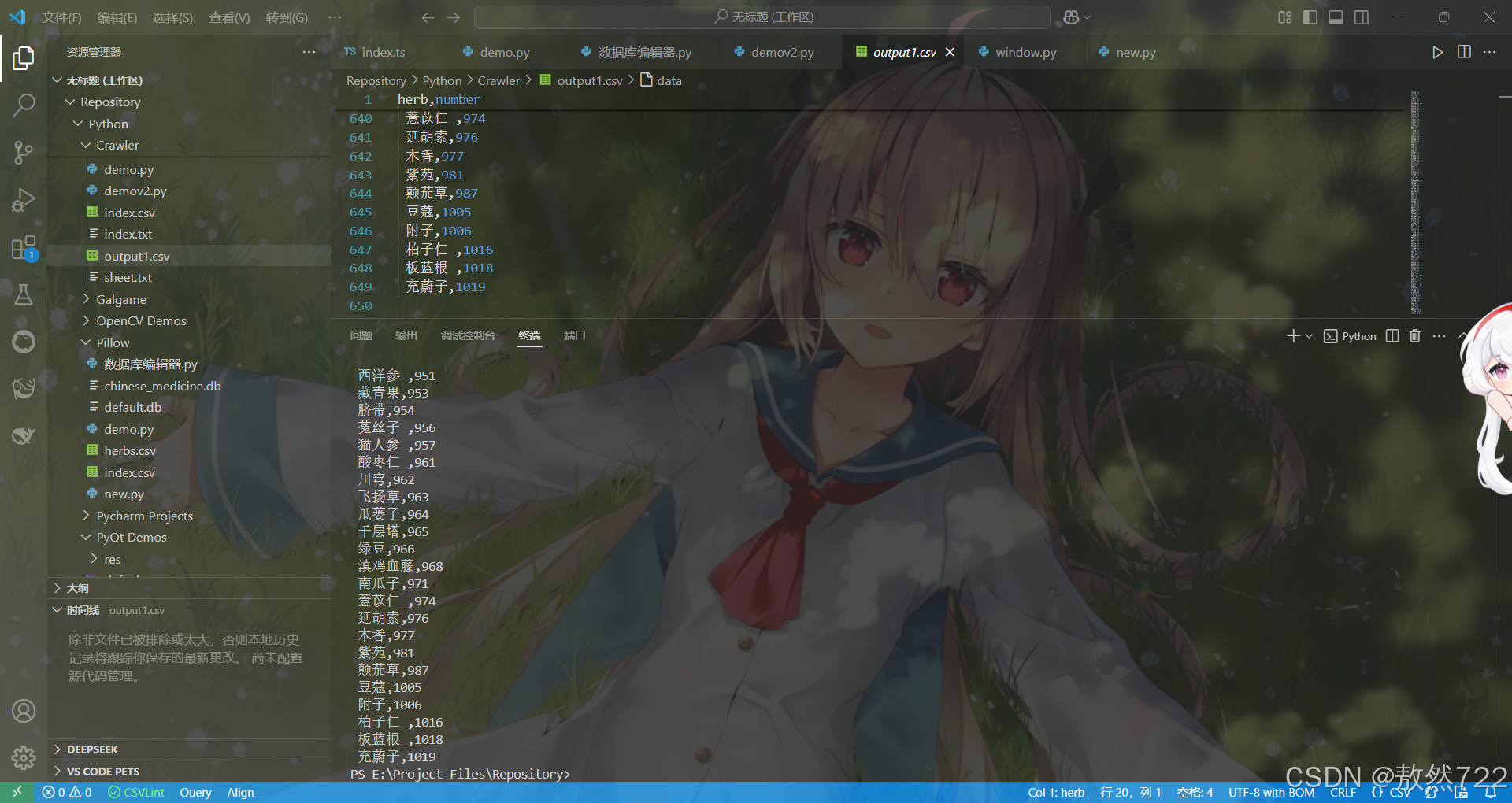Click the title bar search box
The width and height of the screenshot is (1512, 803).
762,17
